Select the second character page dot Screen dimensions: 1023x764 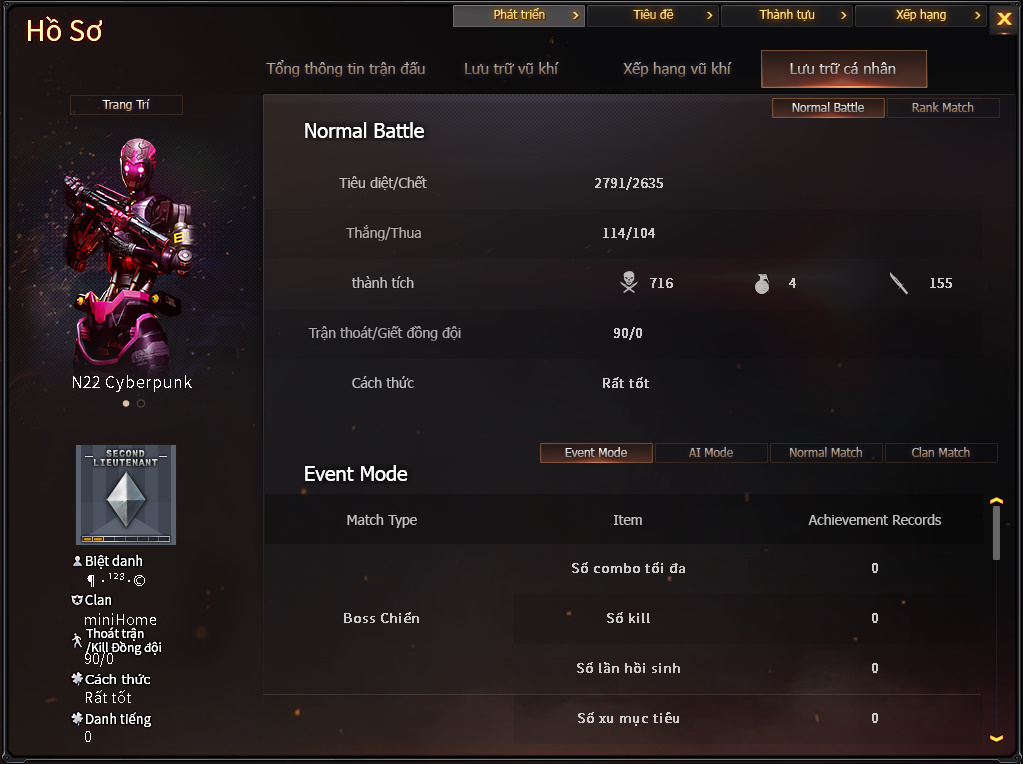141,403
